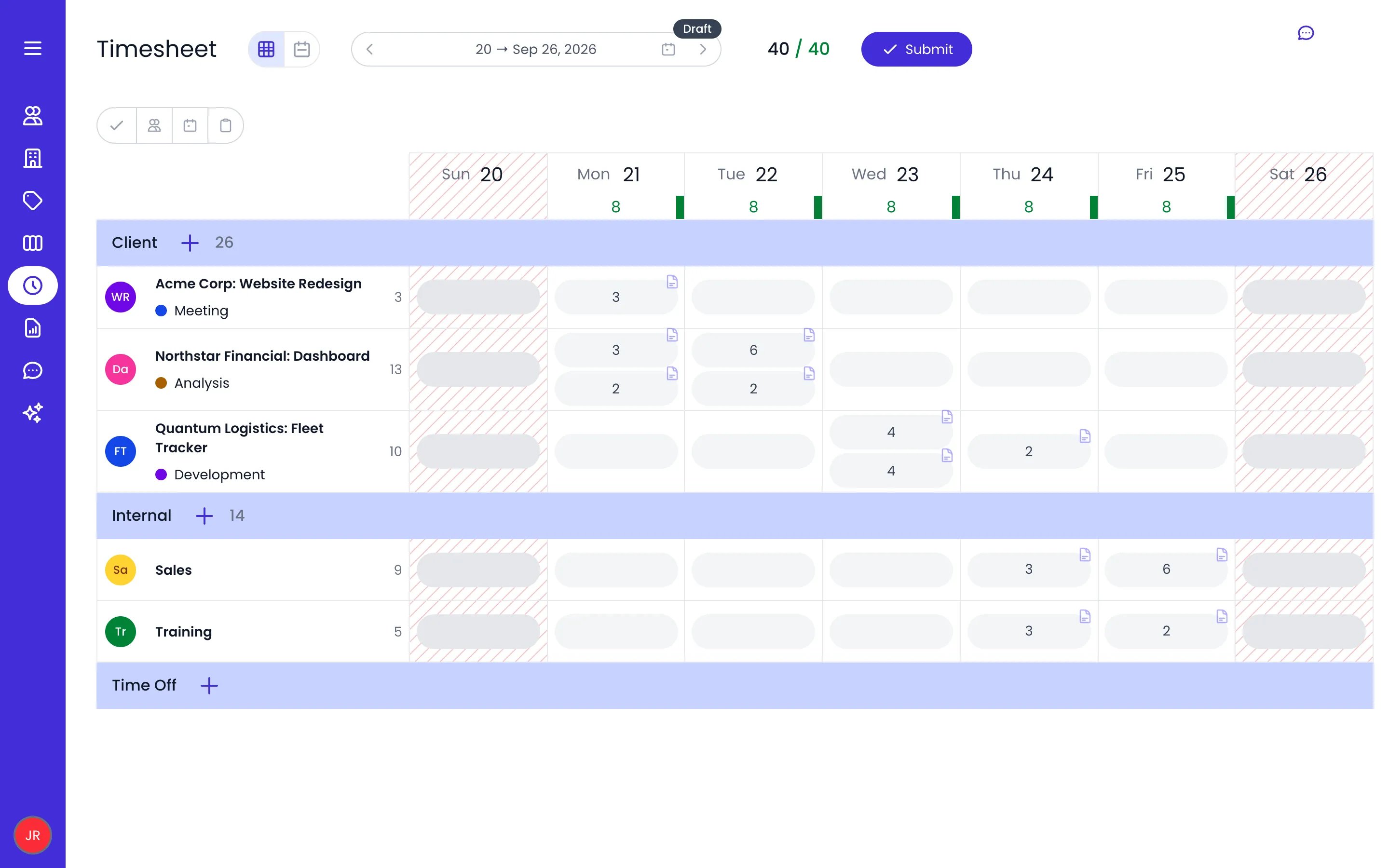This screenshot has height=868, width=1389.
Task: Click the Draft status badge
Action: (x=697, y=29)
